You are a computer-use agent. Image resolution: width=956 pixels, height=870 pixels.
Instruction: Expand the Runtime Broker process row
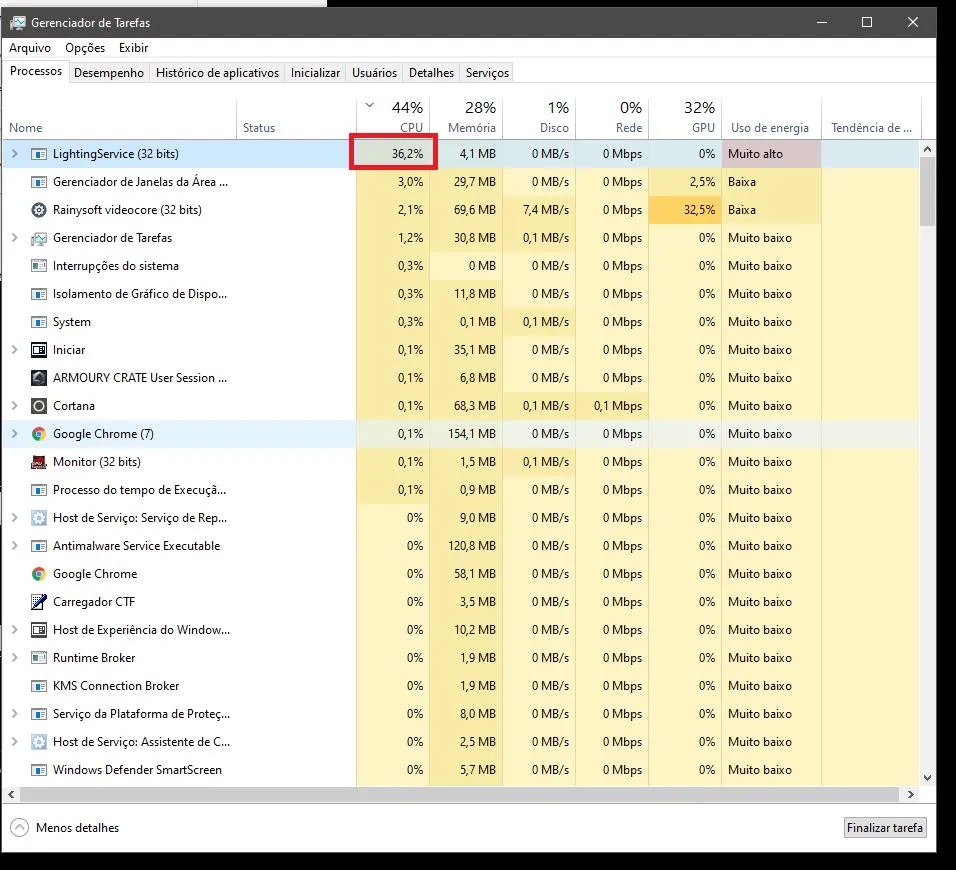(x=15, y=657)
